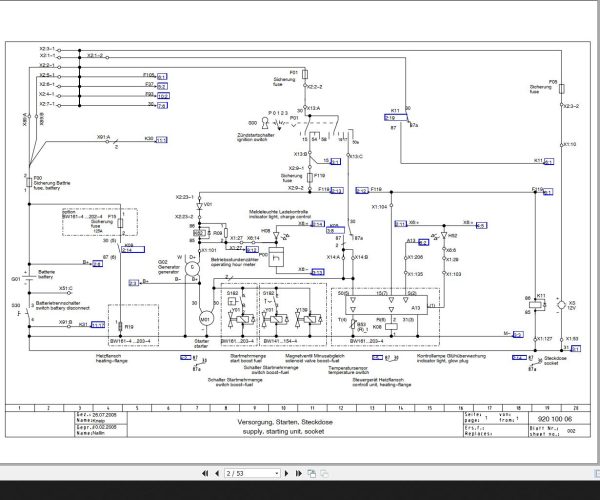The height and width of the screenshot is (500, 600).
Task: Click the A13 control unit box
Action: 386,305
